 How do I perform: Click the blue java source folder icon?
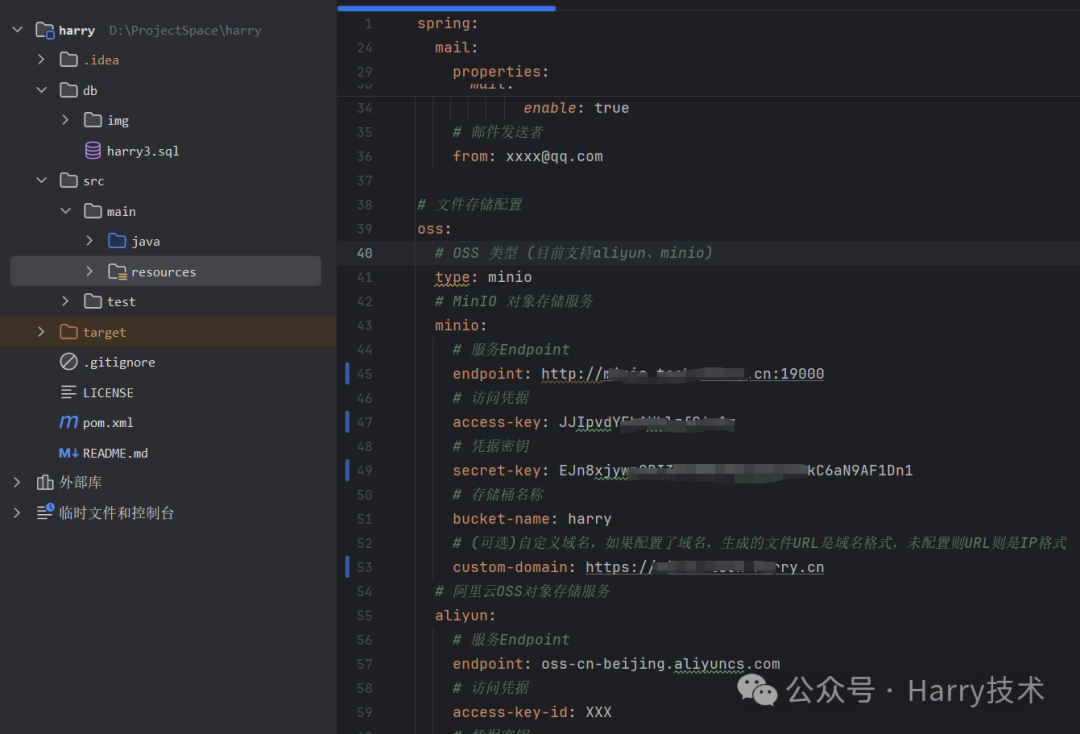(x=117, y=241)
